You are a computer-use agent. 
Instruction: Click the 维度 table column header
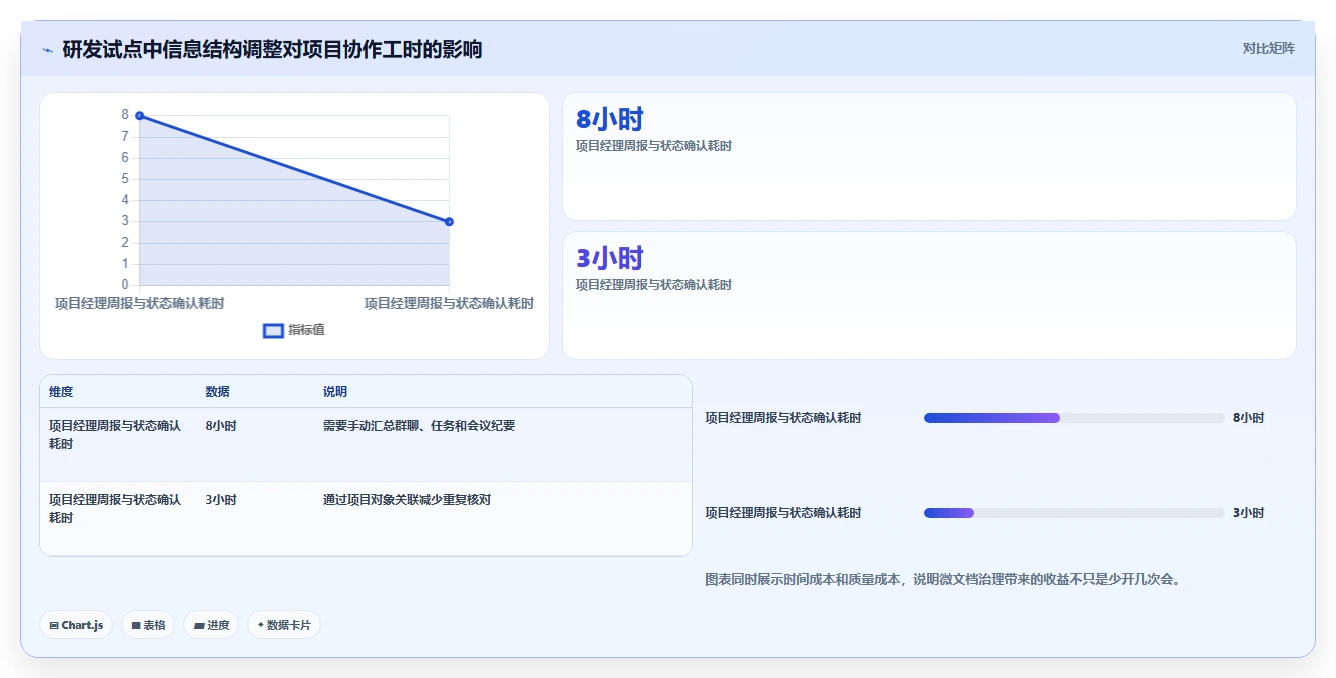[61, 392]
